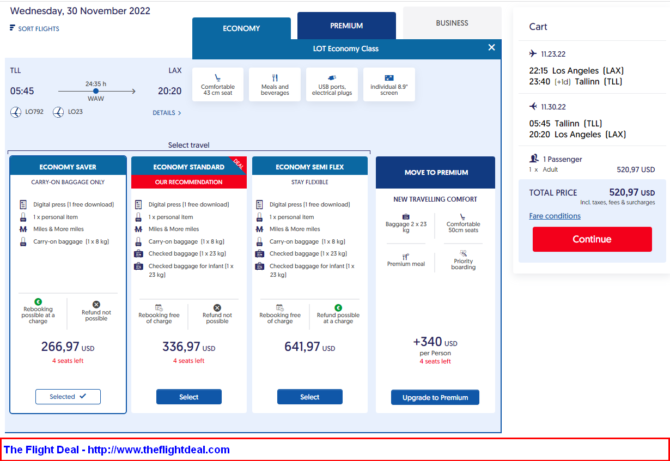Click the Continue button in cart
This screenshot has height=461, width=670.
tap(592, 239)
